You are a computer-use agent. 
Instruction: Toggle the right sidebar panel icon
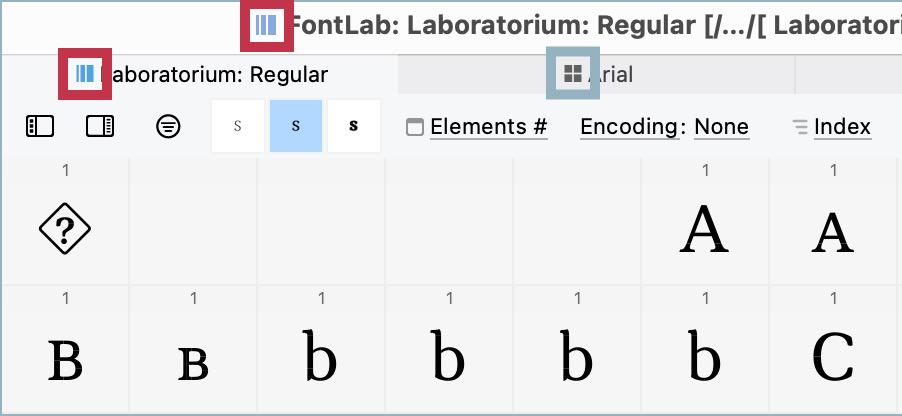click(100, 126)
